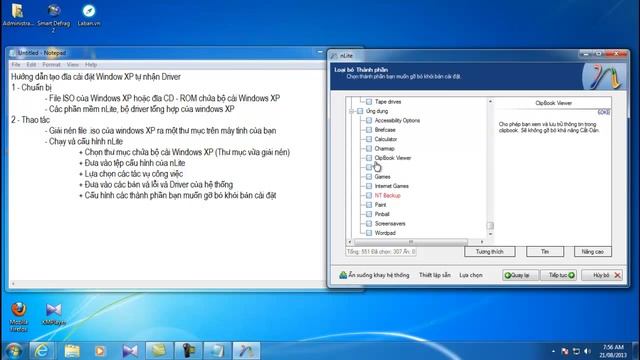Click the Show desktop strip
The image size is (640, 360).
click(636, 351)
